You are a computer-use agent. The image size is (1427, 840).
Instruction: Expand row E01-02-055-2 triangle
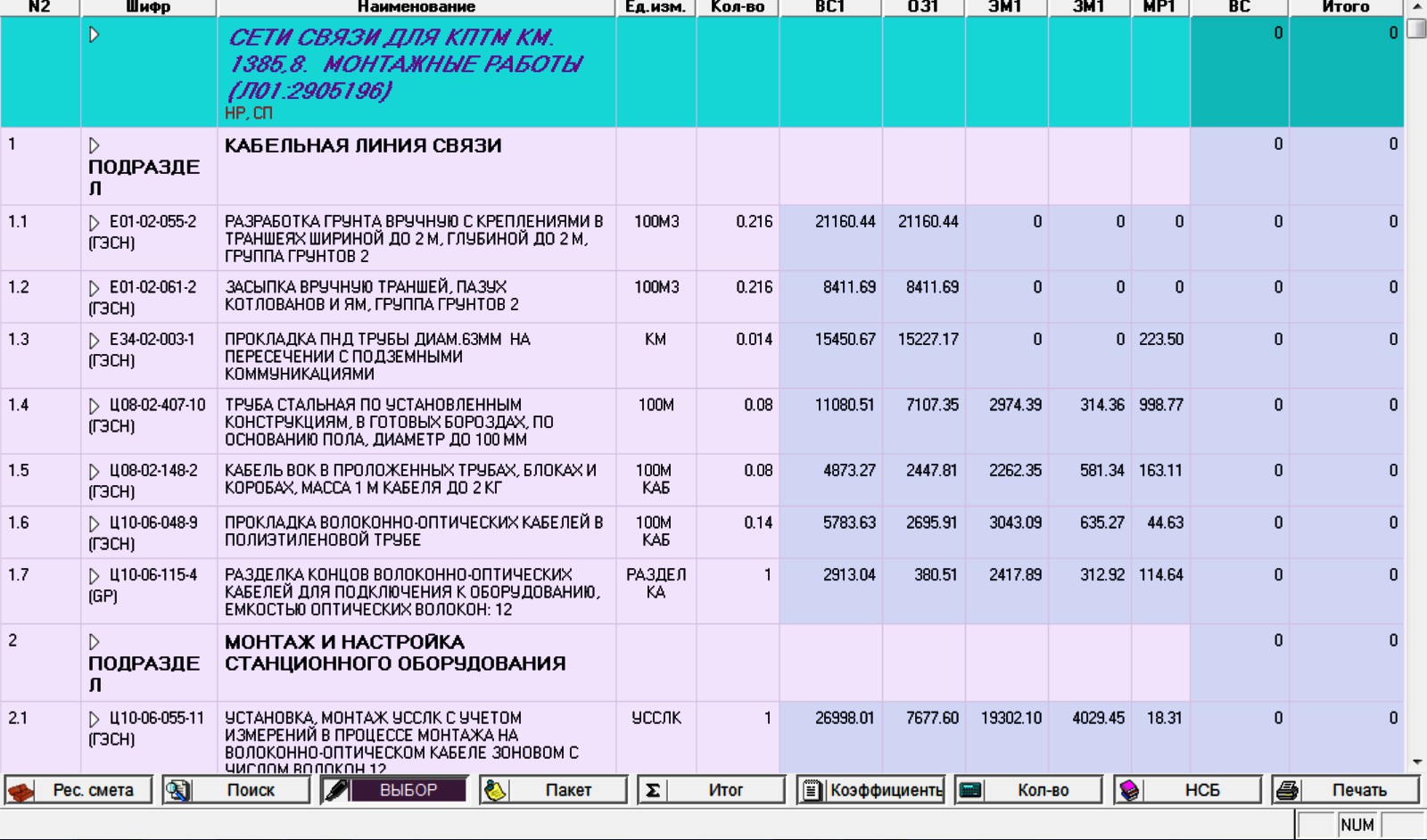pos(95,222)
